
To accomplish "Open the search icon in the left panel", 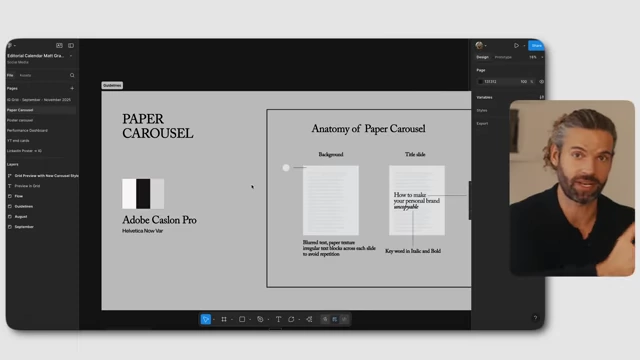I will (x=72, y=75).
